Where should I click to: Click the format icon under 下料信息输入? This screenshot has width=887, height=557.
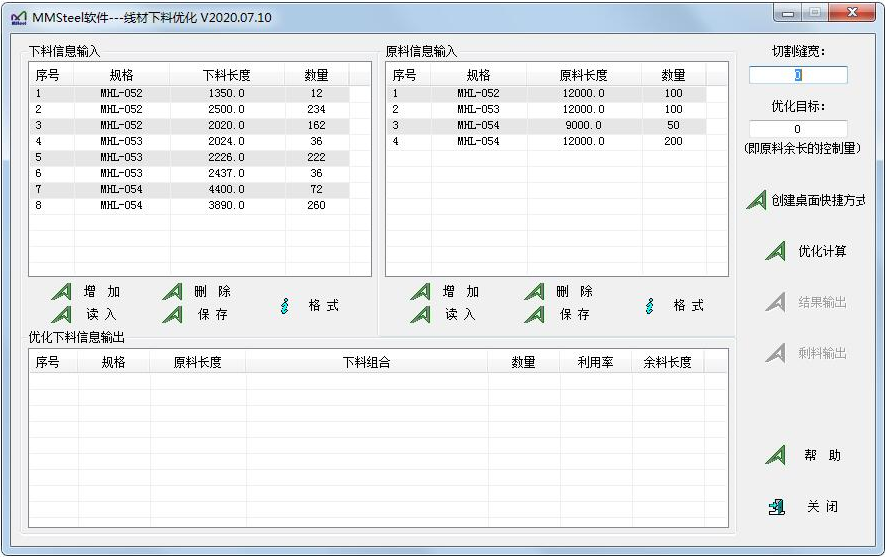pos(285,306)
